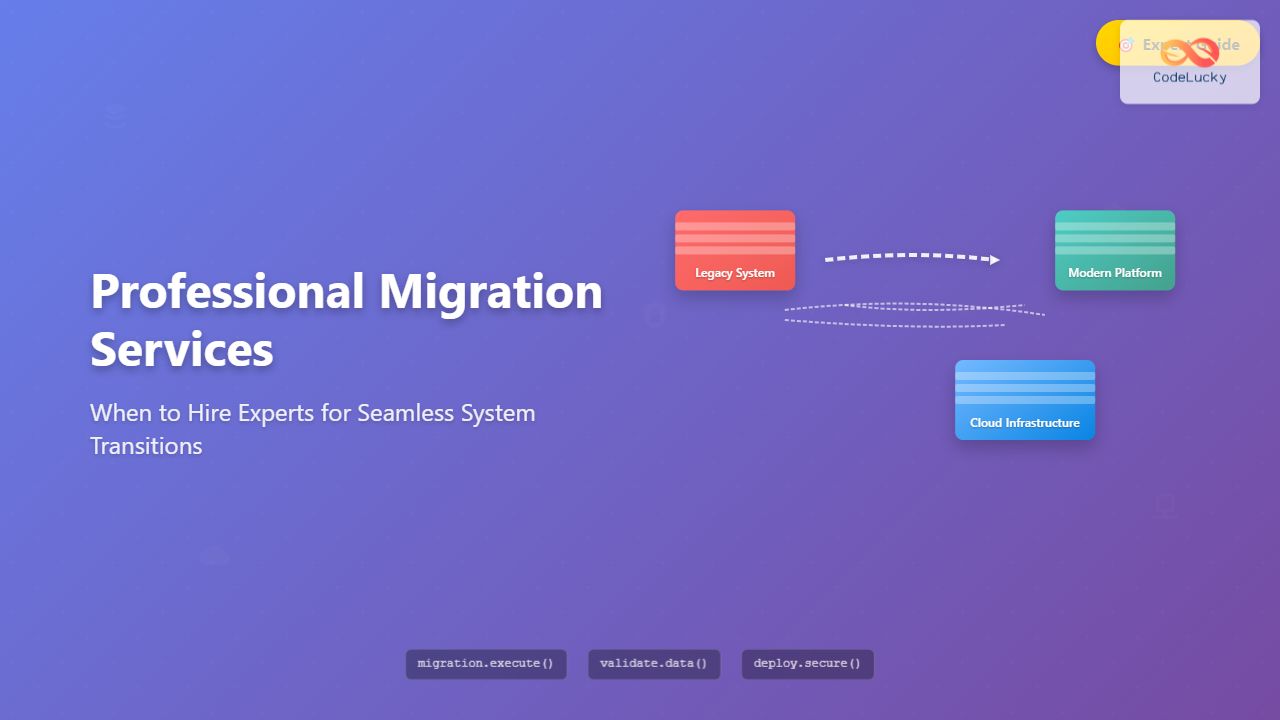Click the target icon in Expert Guide badge
Image resolution: width=1280 pixels, height=720 pixels.
[1127, 45]
